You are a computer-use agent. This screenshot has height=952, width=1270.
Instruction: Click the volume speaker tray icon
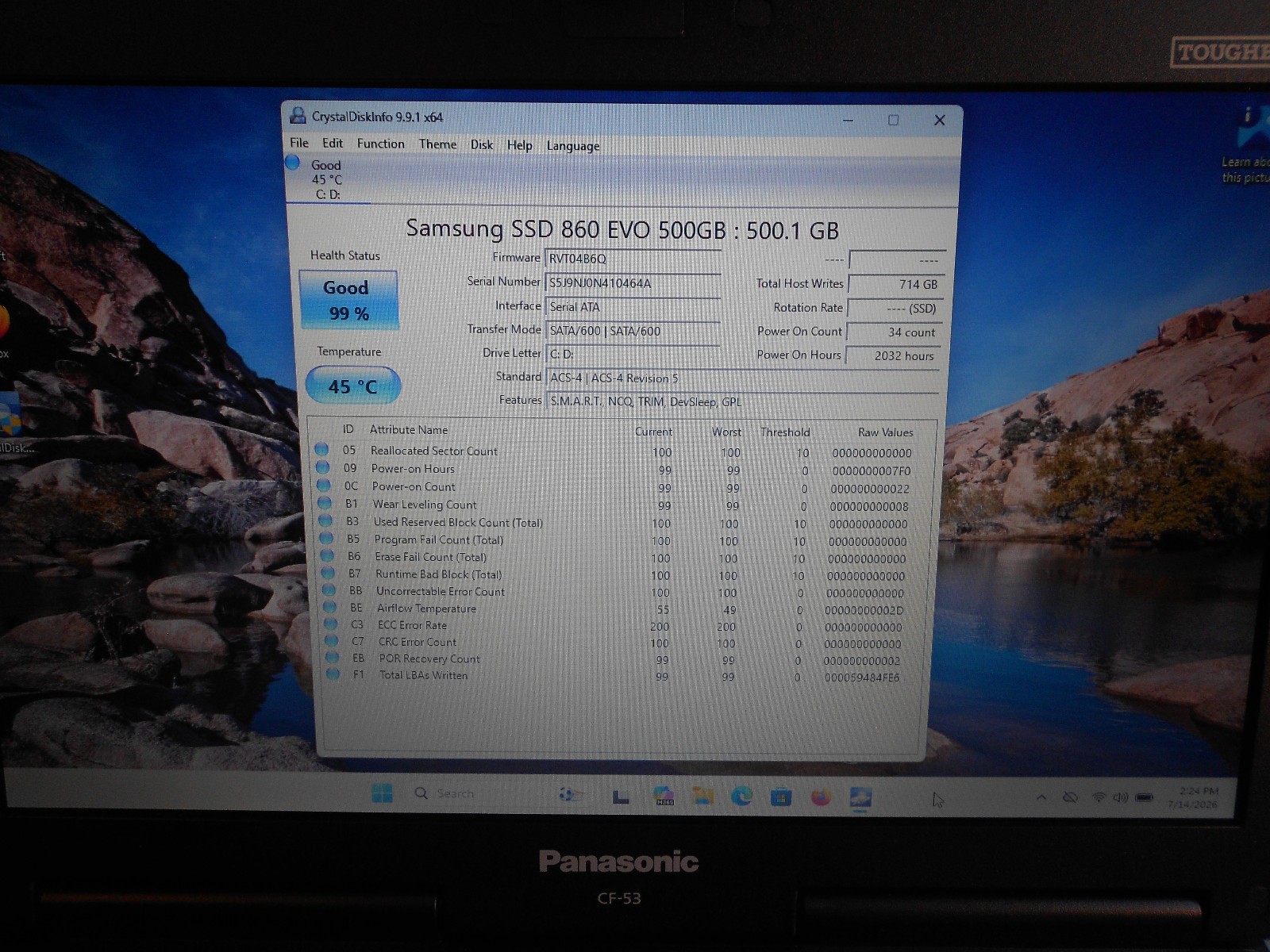1120,797
